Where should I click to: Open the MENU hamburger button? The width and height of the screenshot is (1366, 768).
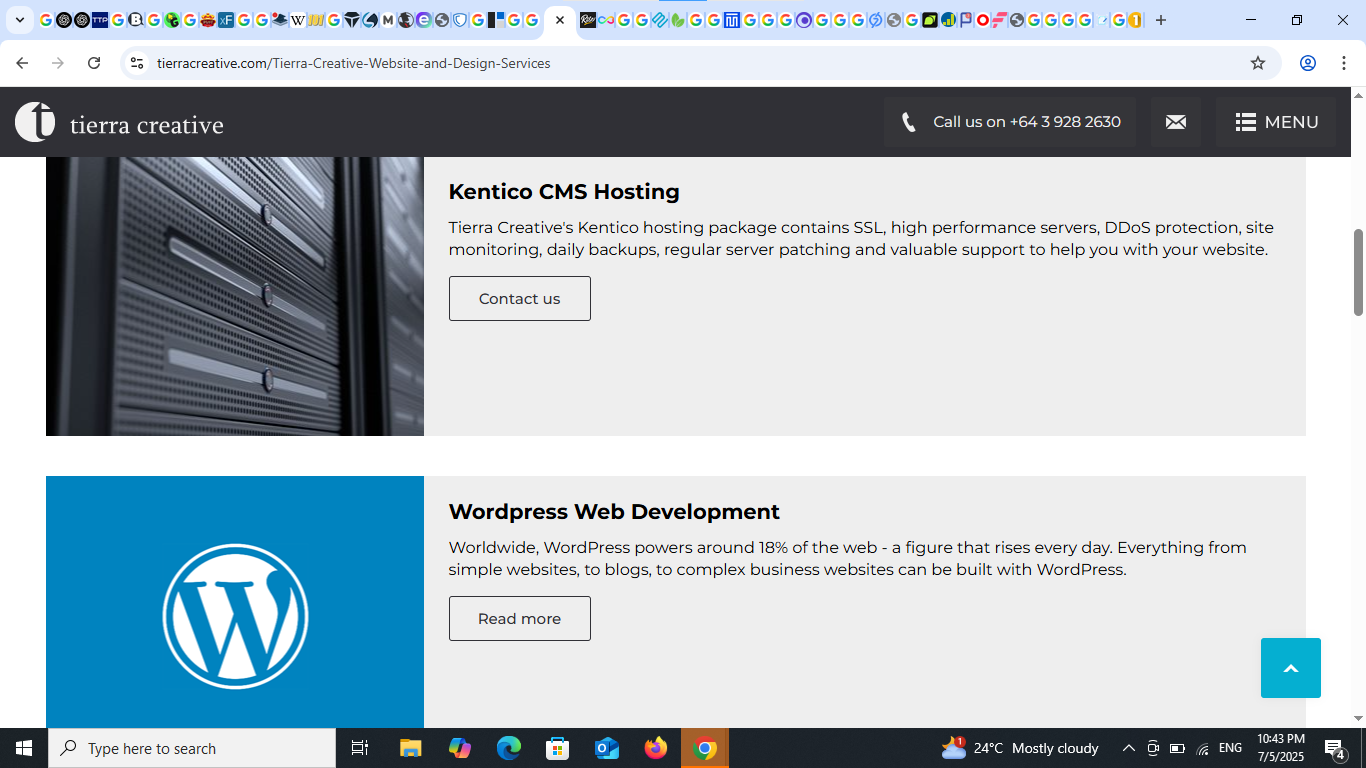1276,122
